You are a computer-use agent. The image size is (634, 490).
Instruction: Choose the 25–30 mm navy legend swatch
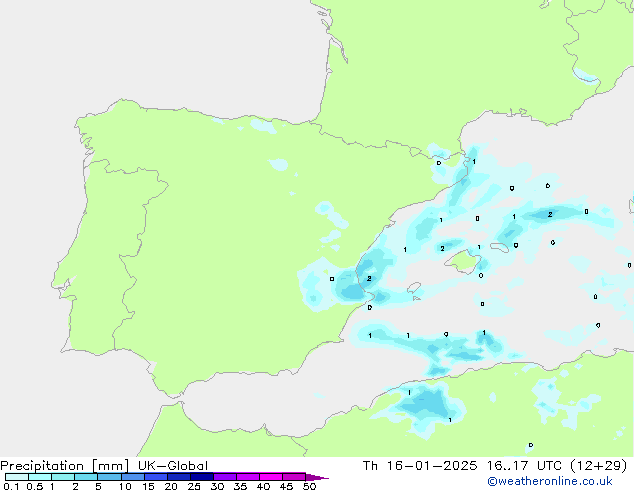click(201, 477)
